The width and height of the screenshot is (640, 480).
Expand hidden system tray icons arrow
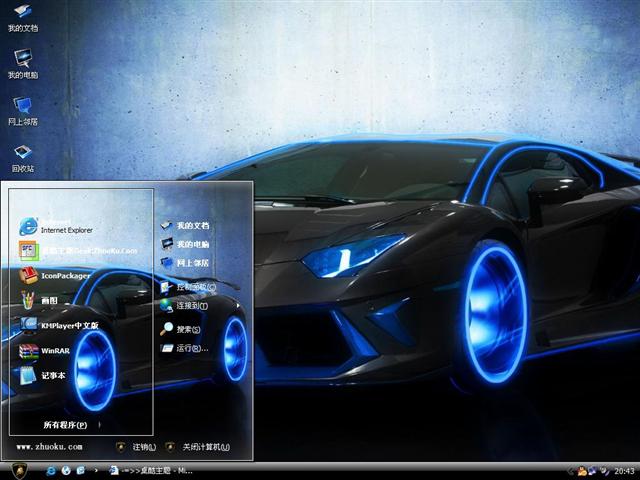[x=571, y=471]
